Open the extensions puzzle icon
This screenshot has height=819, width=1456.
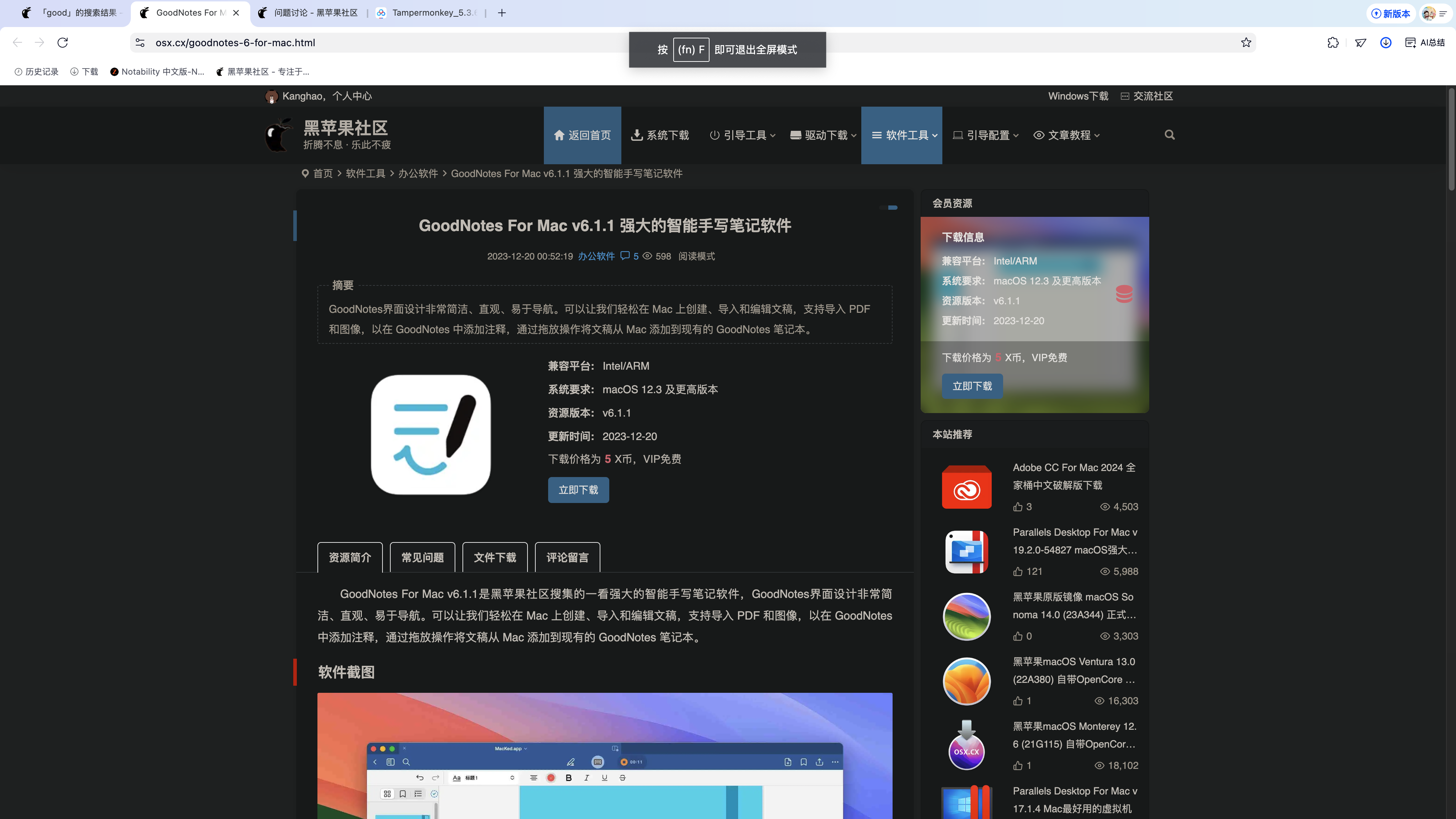[x=1333, y=42]
